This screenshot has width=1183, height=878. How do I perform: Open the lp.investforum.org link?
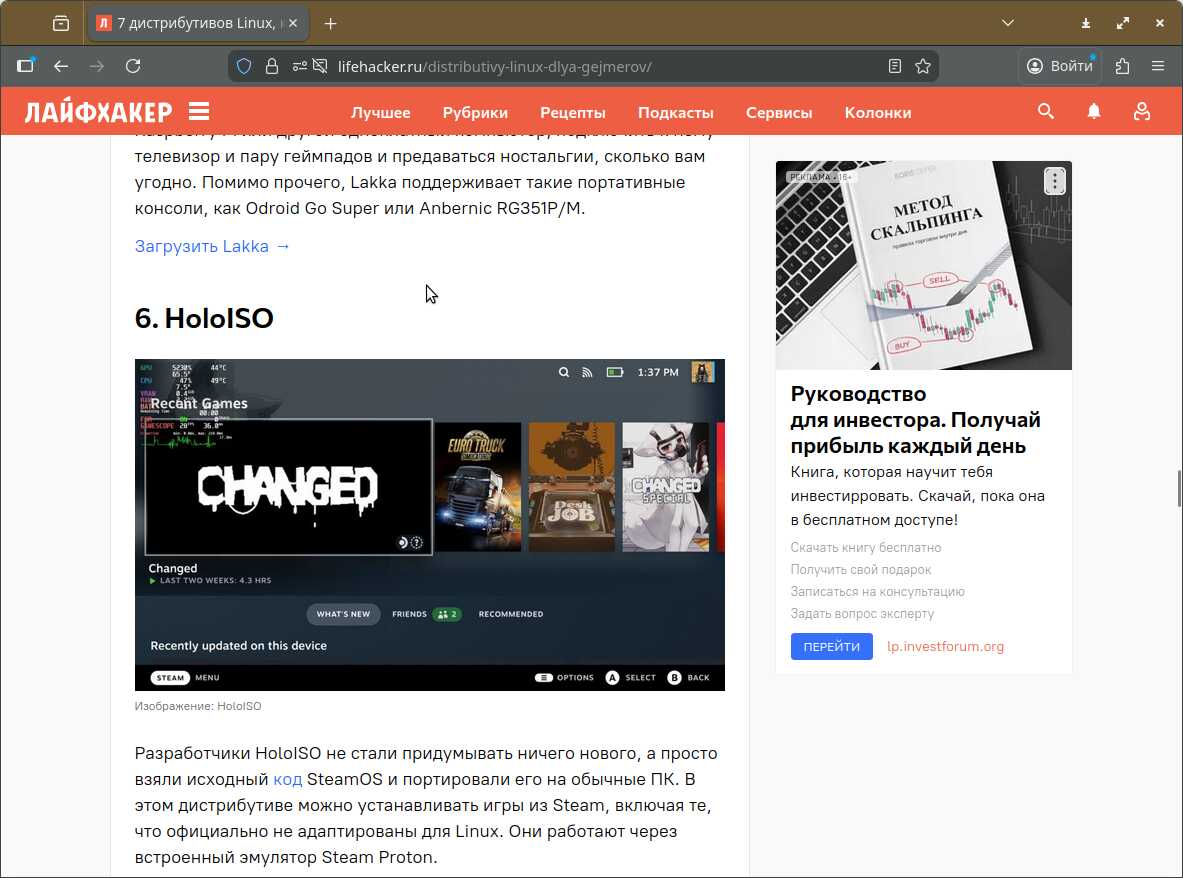[x=945, y=646]
